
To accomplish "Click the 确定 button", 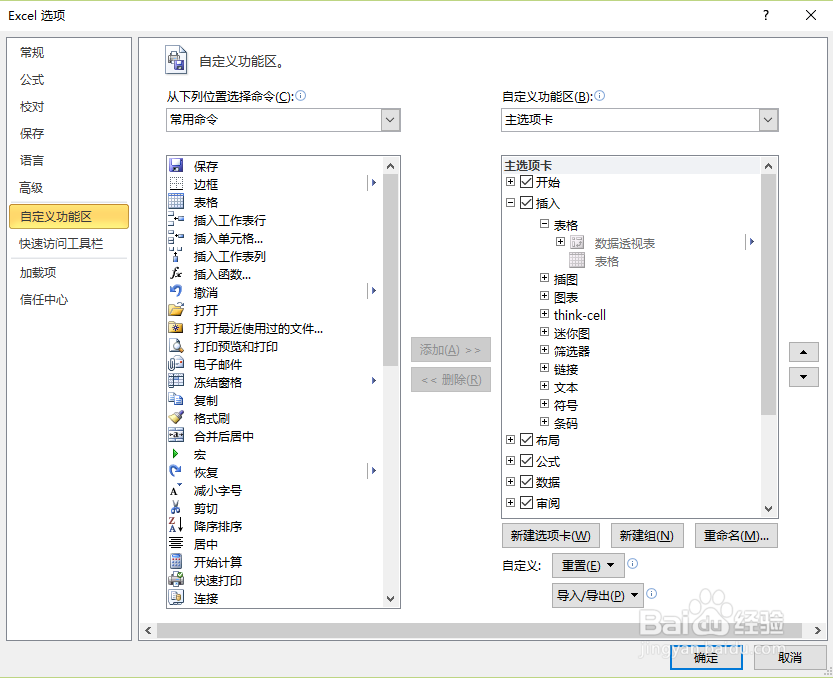I will point(706,659).
